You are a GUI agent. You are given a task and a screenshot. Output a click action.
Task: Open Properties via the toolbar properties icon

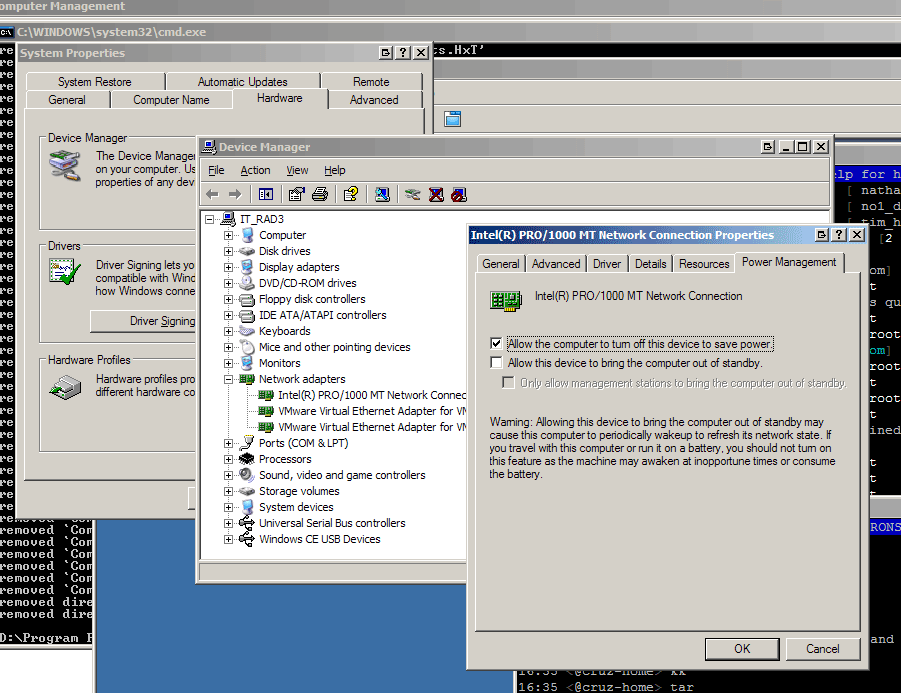coord(296,195)
